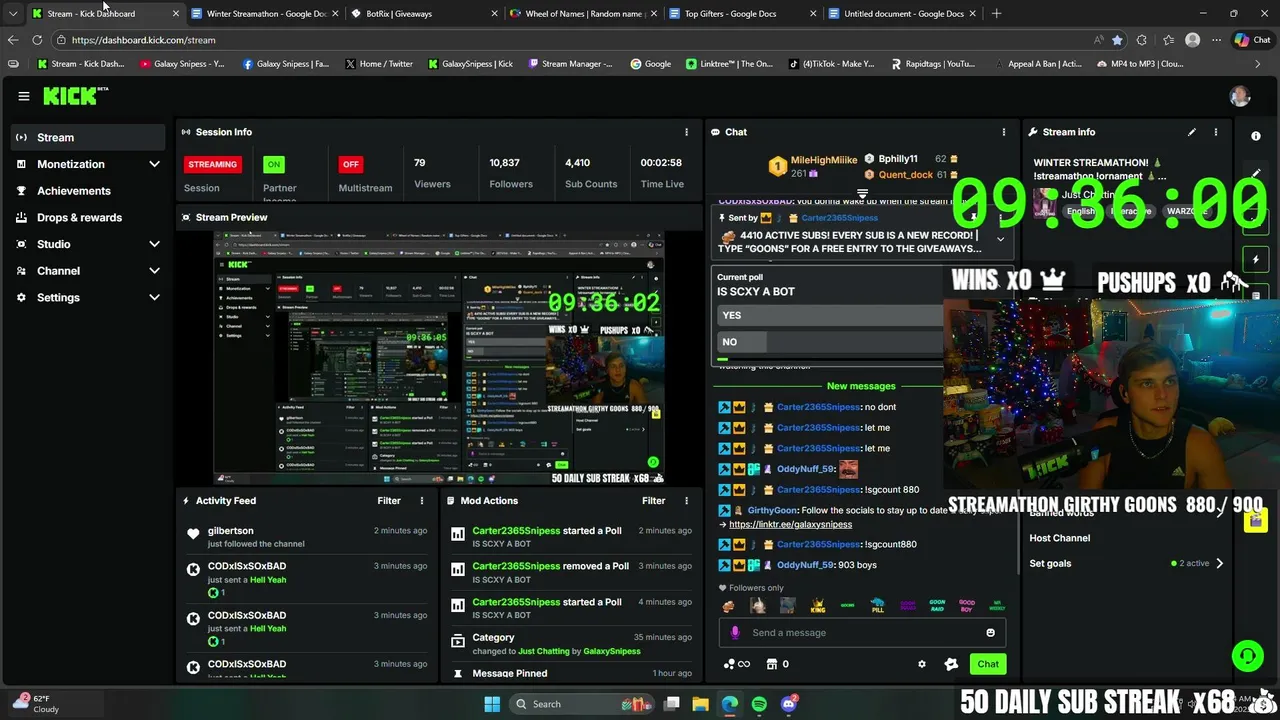Edit stream info with pencil icon
Image resolution: width=1280 pixels, height=720 pixels.
(1191, 132)
